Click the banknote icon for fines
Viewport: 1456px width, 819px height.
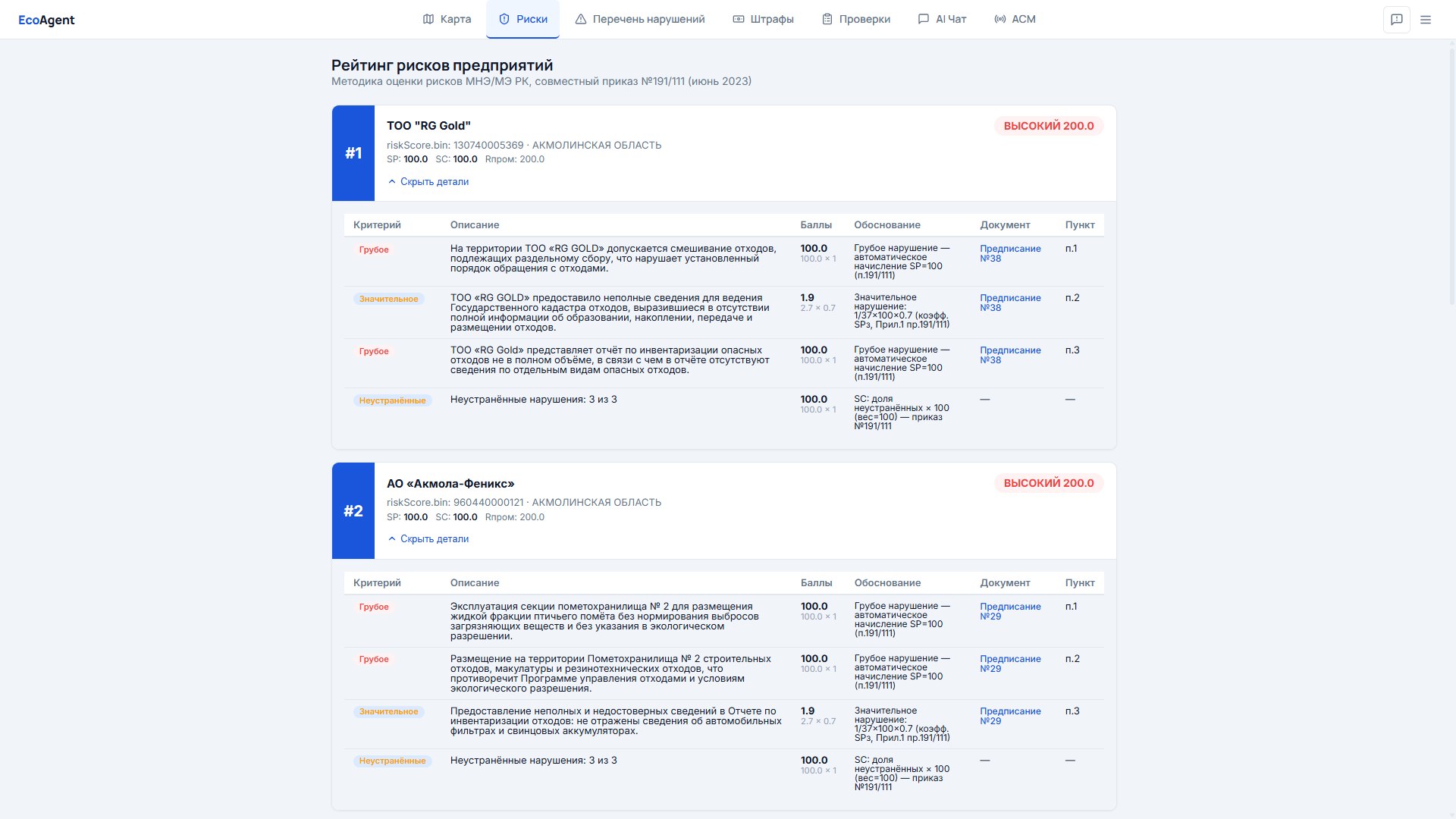click(739, 19)
